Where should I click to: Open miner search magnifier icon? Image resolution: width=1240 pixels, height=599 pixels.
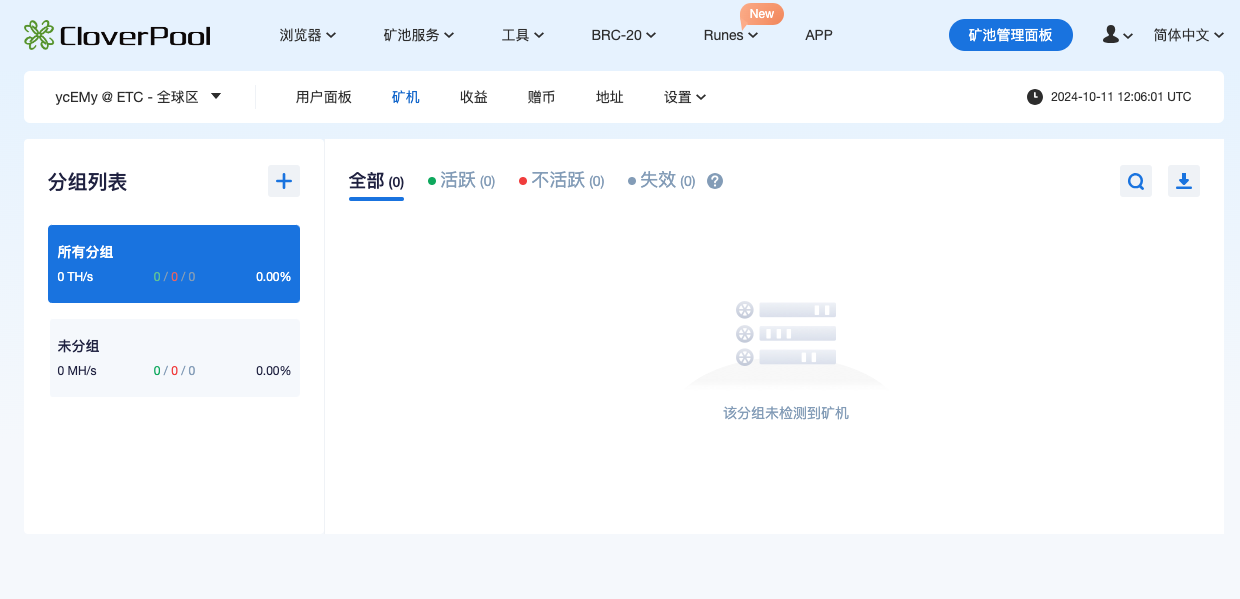1136,181
